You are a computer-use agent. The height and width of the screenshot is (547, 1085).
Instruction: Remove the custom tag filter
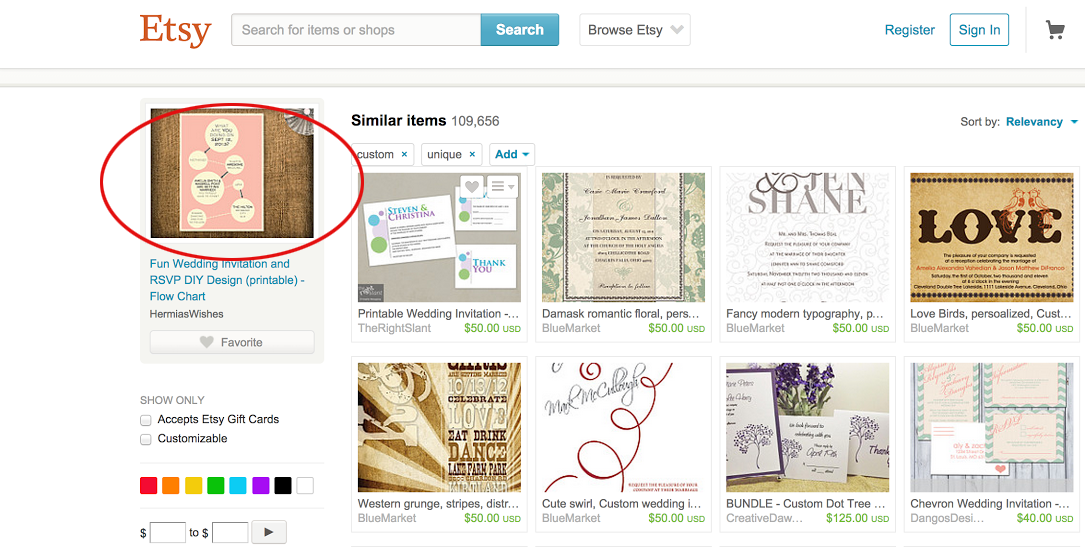click(x=404, y=154)
